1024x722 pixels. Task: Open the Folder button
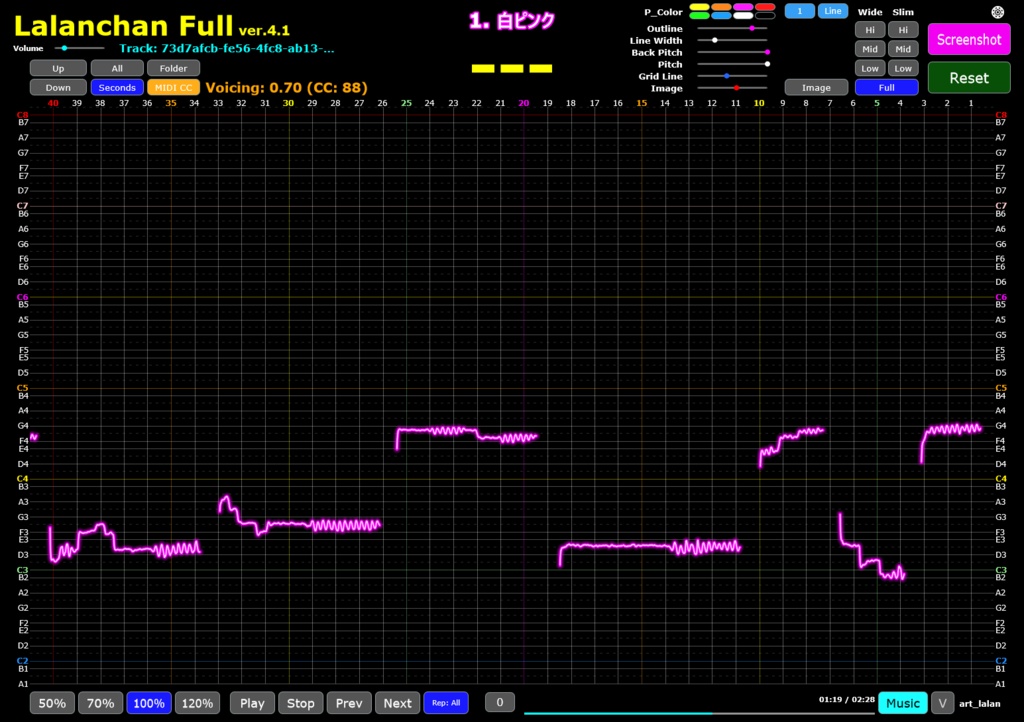pyautogui.click(x=173, y=69)
